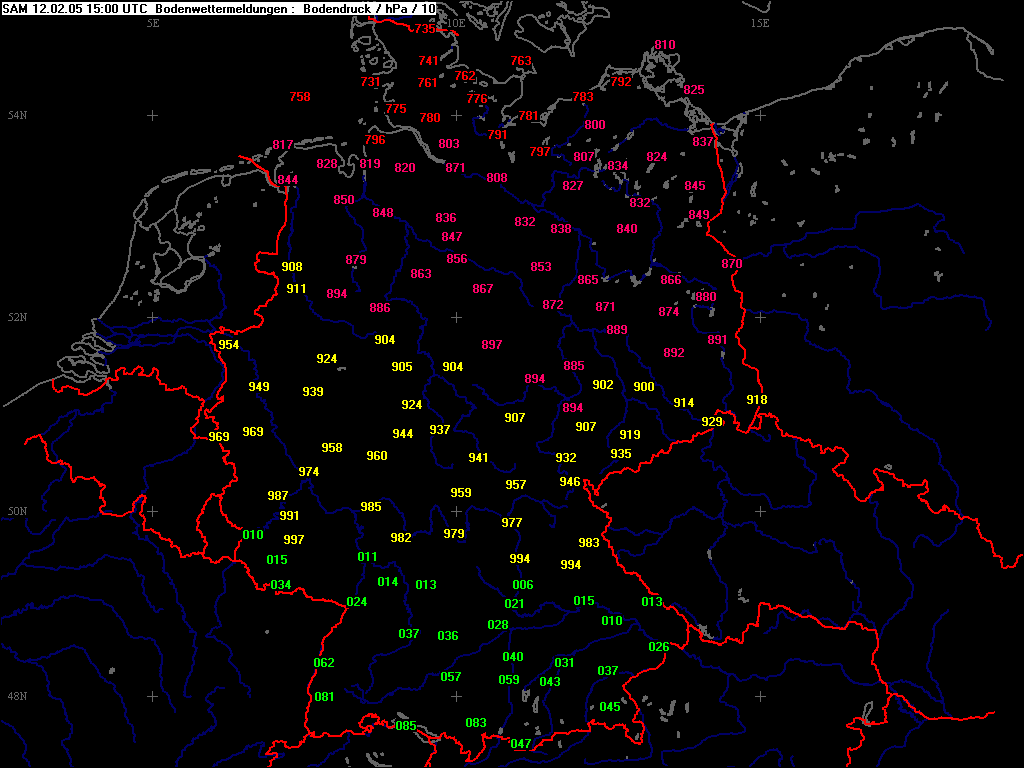
Task: Click the 15E longitude label
Action: [x=760, y=22]
